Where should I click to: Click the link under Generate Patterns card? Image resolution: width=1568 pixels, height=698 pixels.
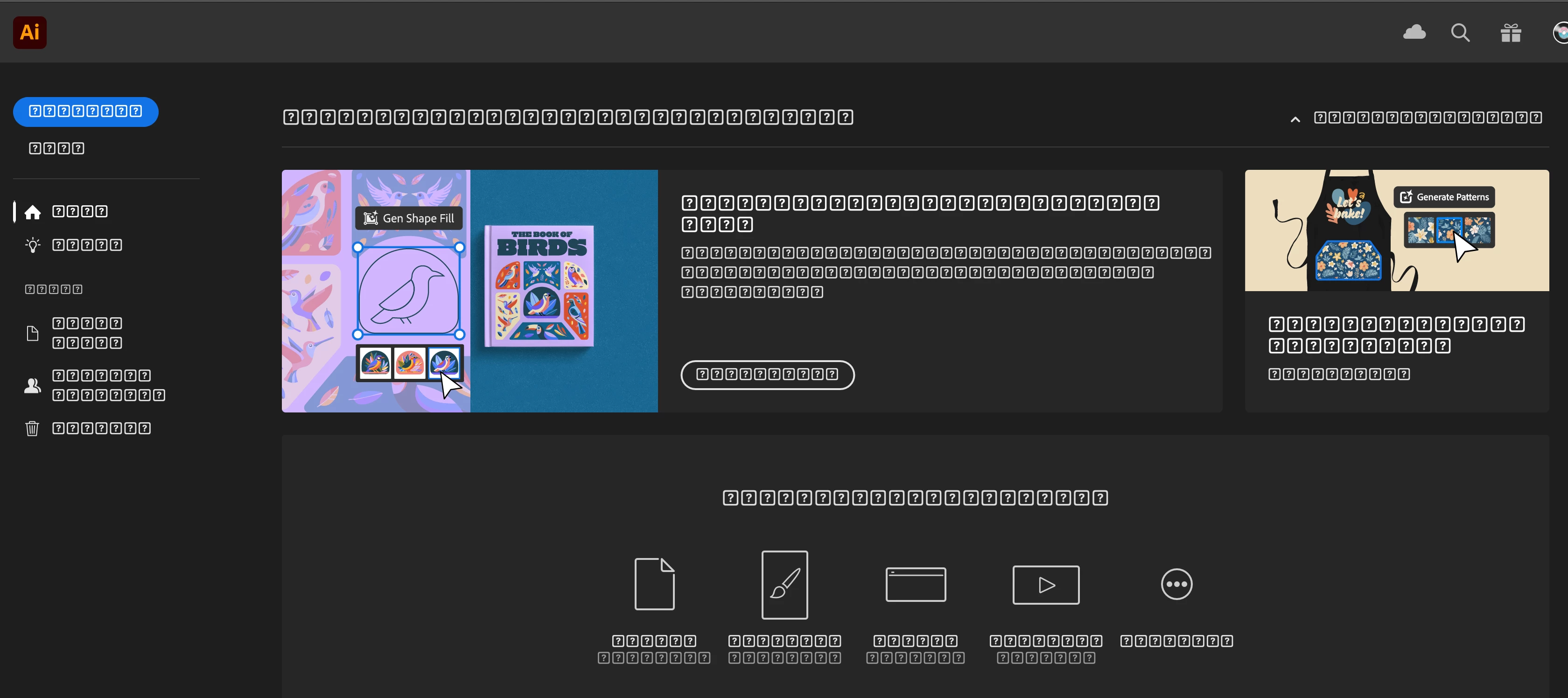[x=1338, y=374]
